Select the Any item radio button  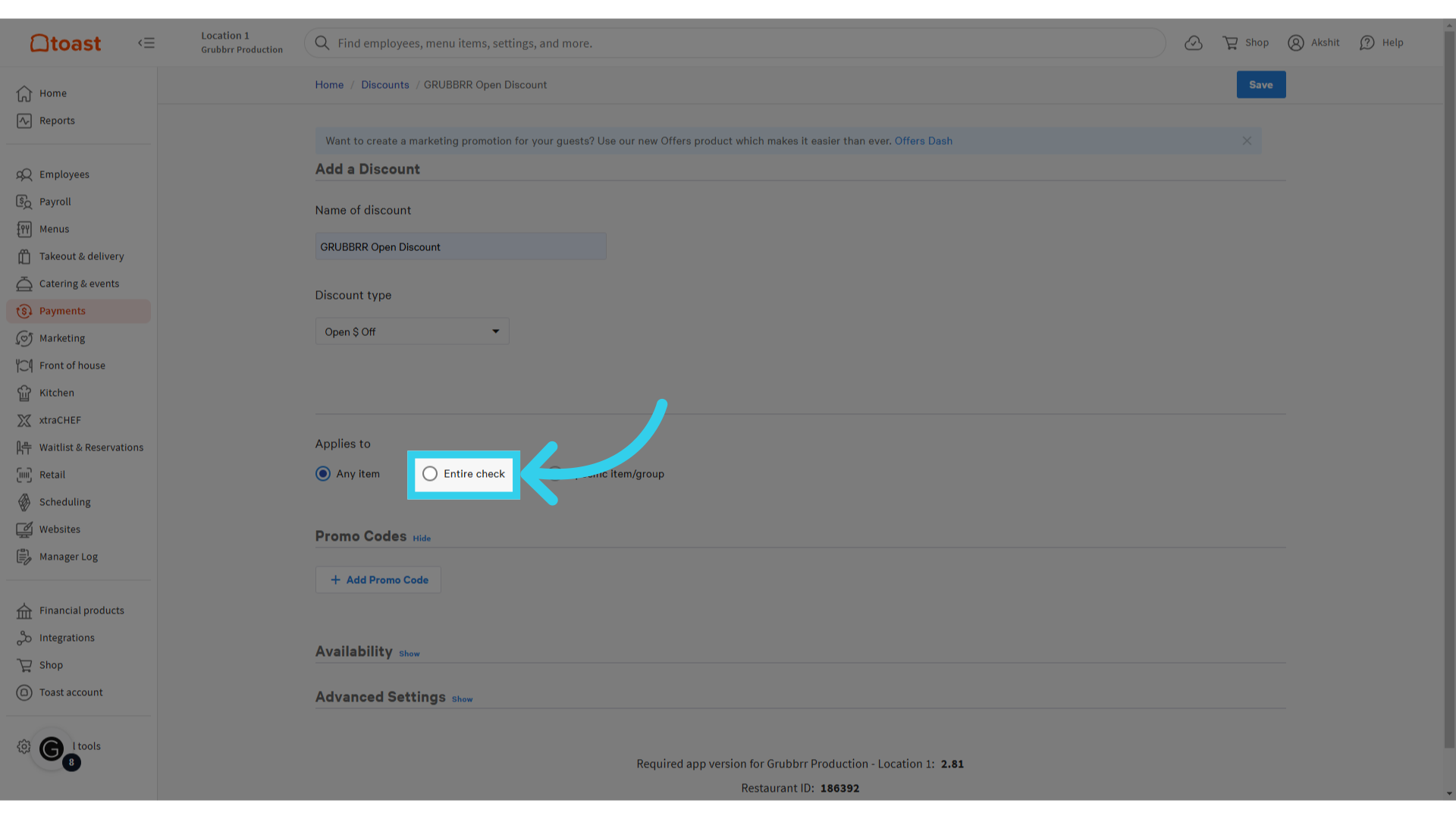click(x=323, y=474)
